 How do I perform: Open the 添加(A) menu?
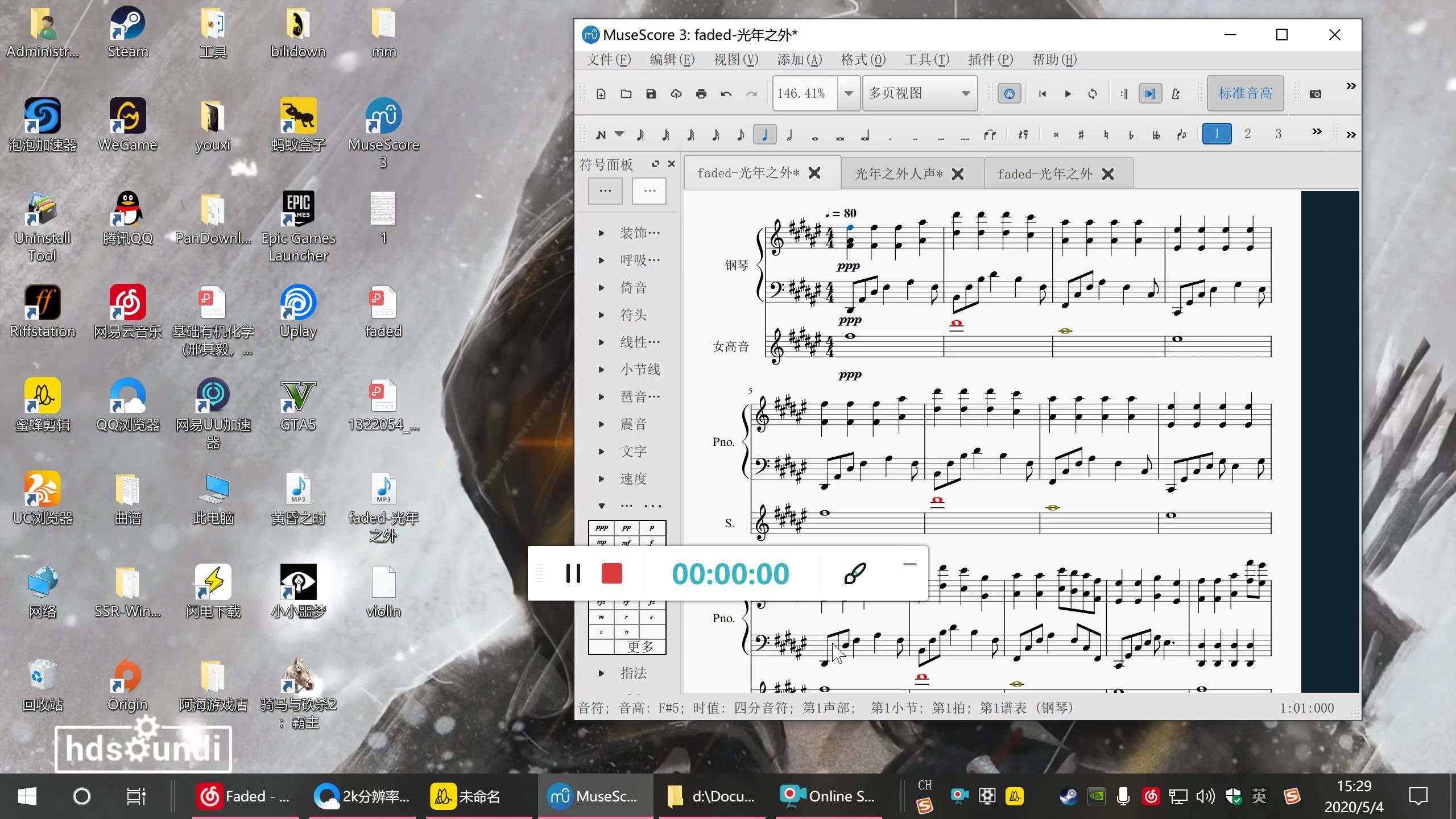pyautogui.click(x=800, y=60)
